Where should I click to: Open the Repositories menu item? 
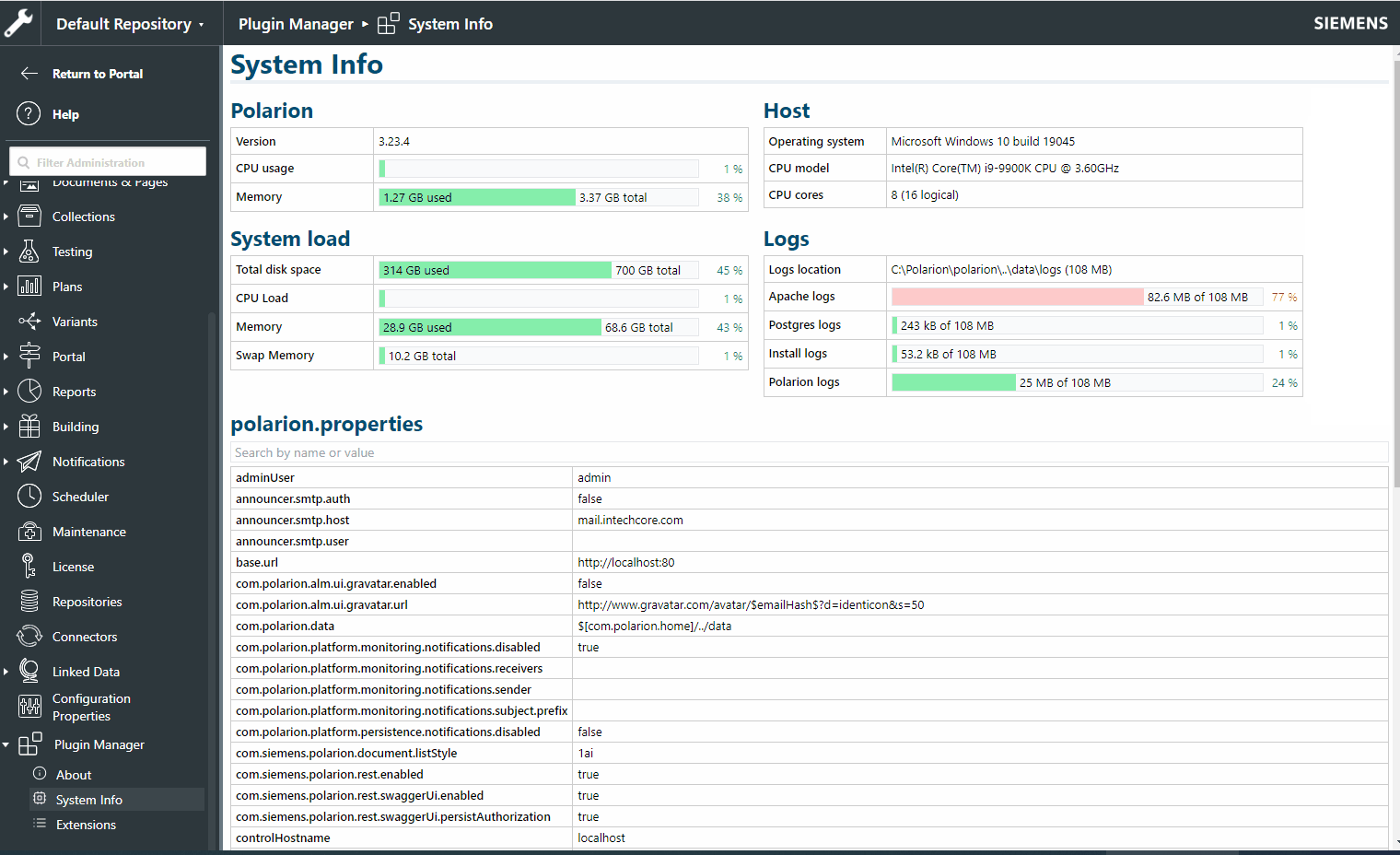(87, 602)
